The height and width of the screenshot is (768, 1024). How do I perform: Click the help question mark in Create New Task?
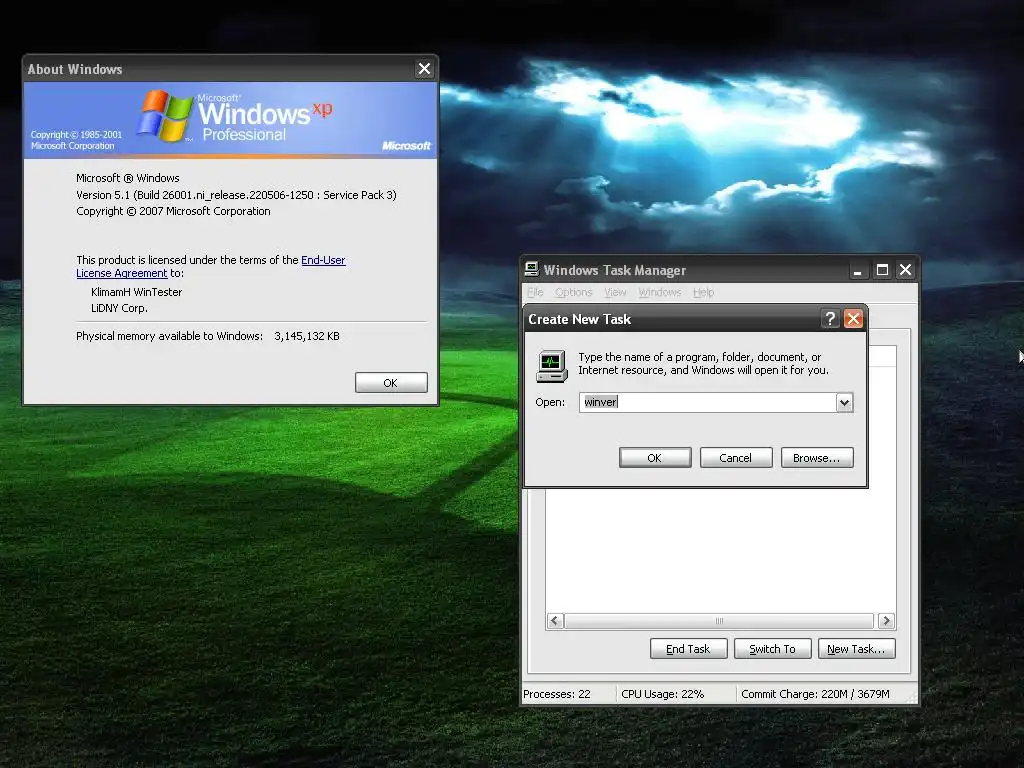click(830, 319)
